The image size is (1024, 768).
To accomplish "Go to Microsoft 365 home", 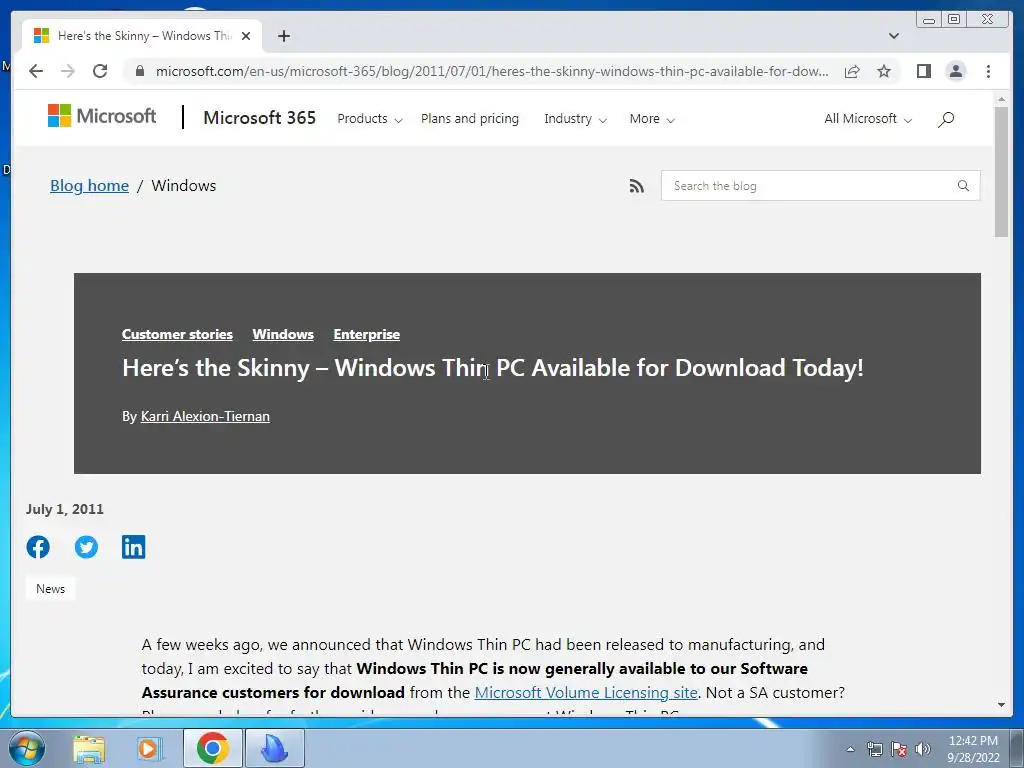I will [259, 118].
